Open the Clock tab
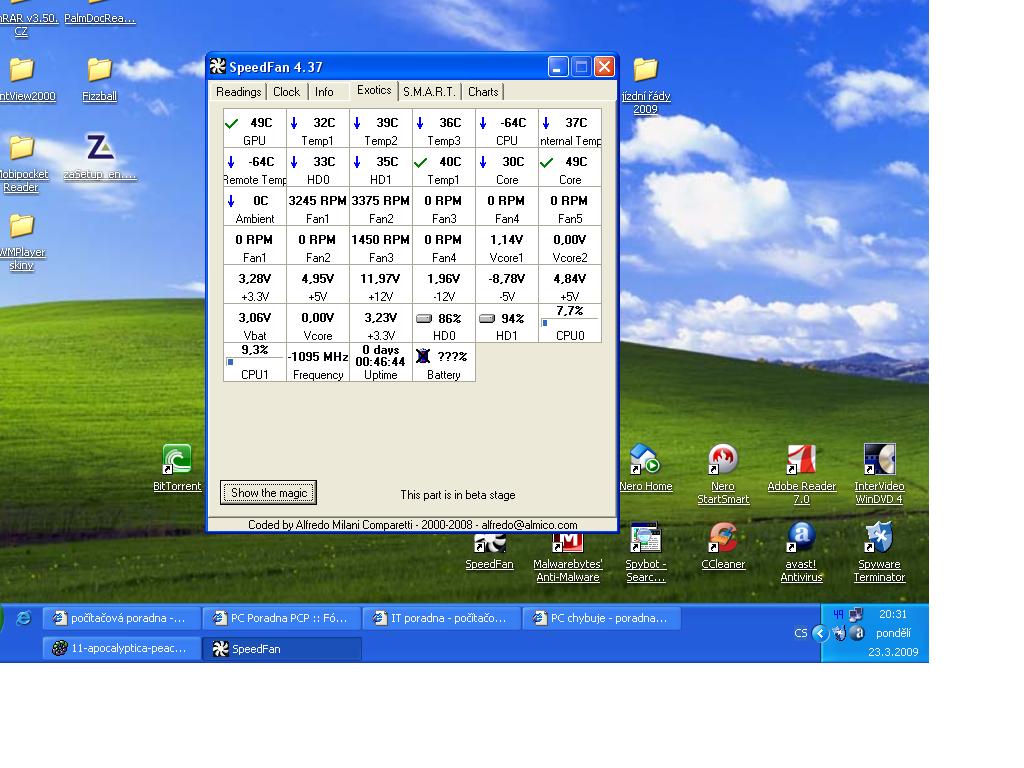 (286, 92)
